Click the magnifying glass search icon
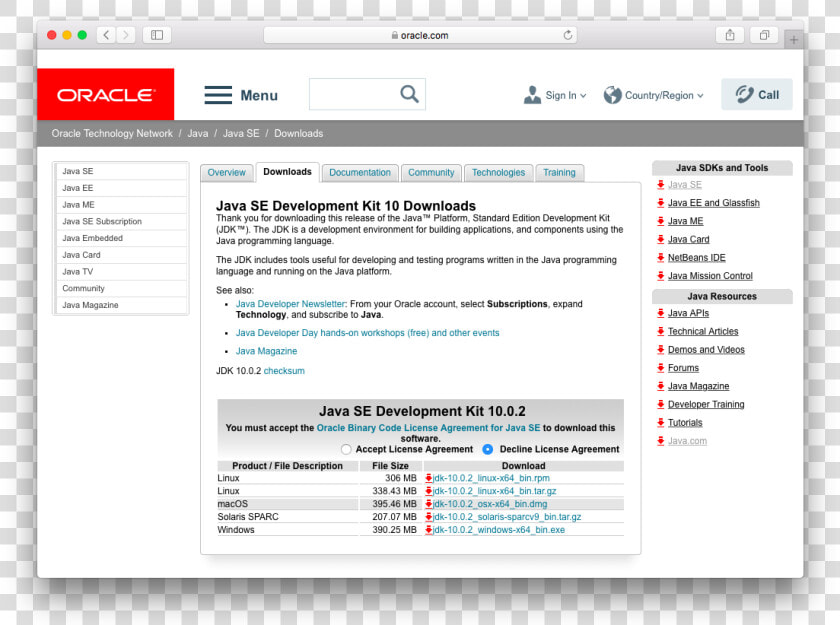This screenshot has width=840, height=625. click(x=409, y=94)
